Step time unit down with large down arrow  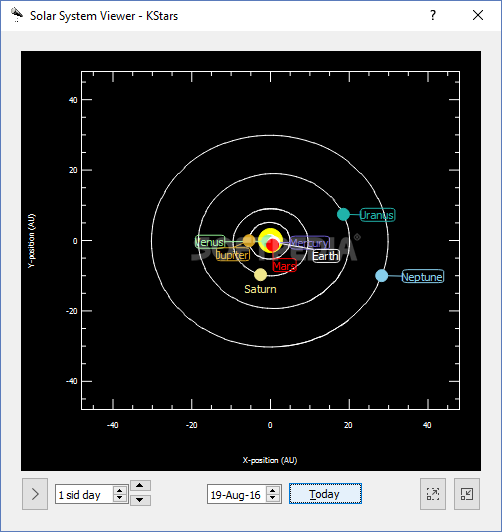(140, 500)
